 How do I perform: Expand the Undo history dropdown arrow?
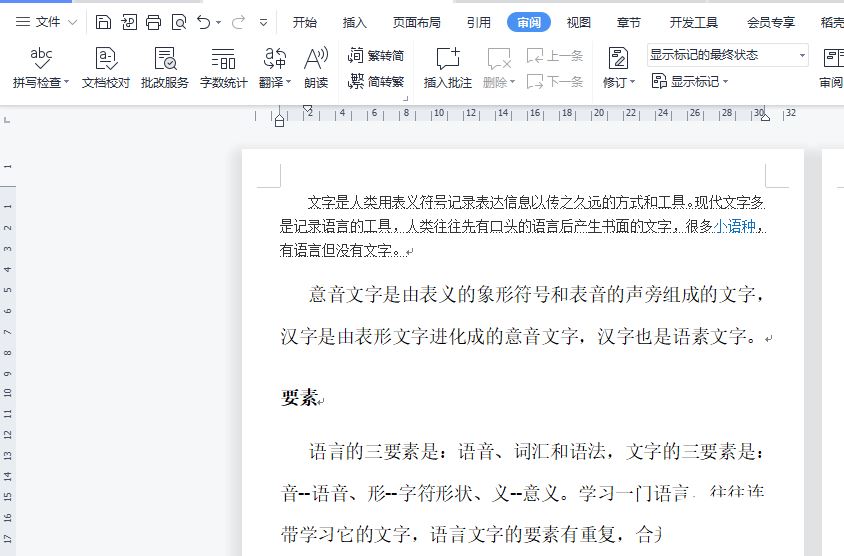point(219,23)
